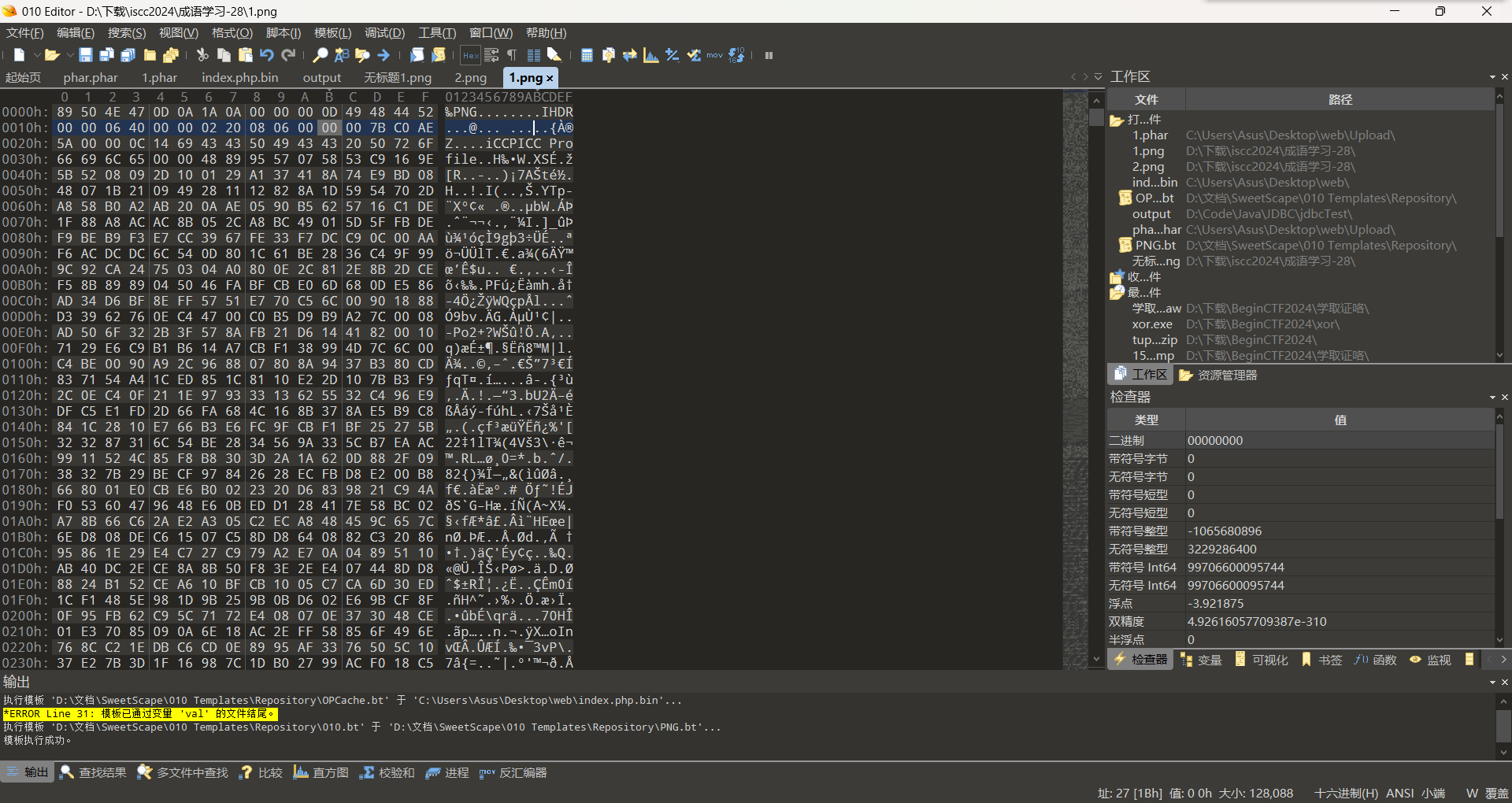
Task: Click the close file folder icon
Action: [x=150, y=55]
